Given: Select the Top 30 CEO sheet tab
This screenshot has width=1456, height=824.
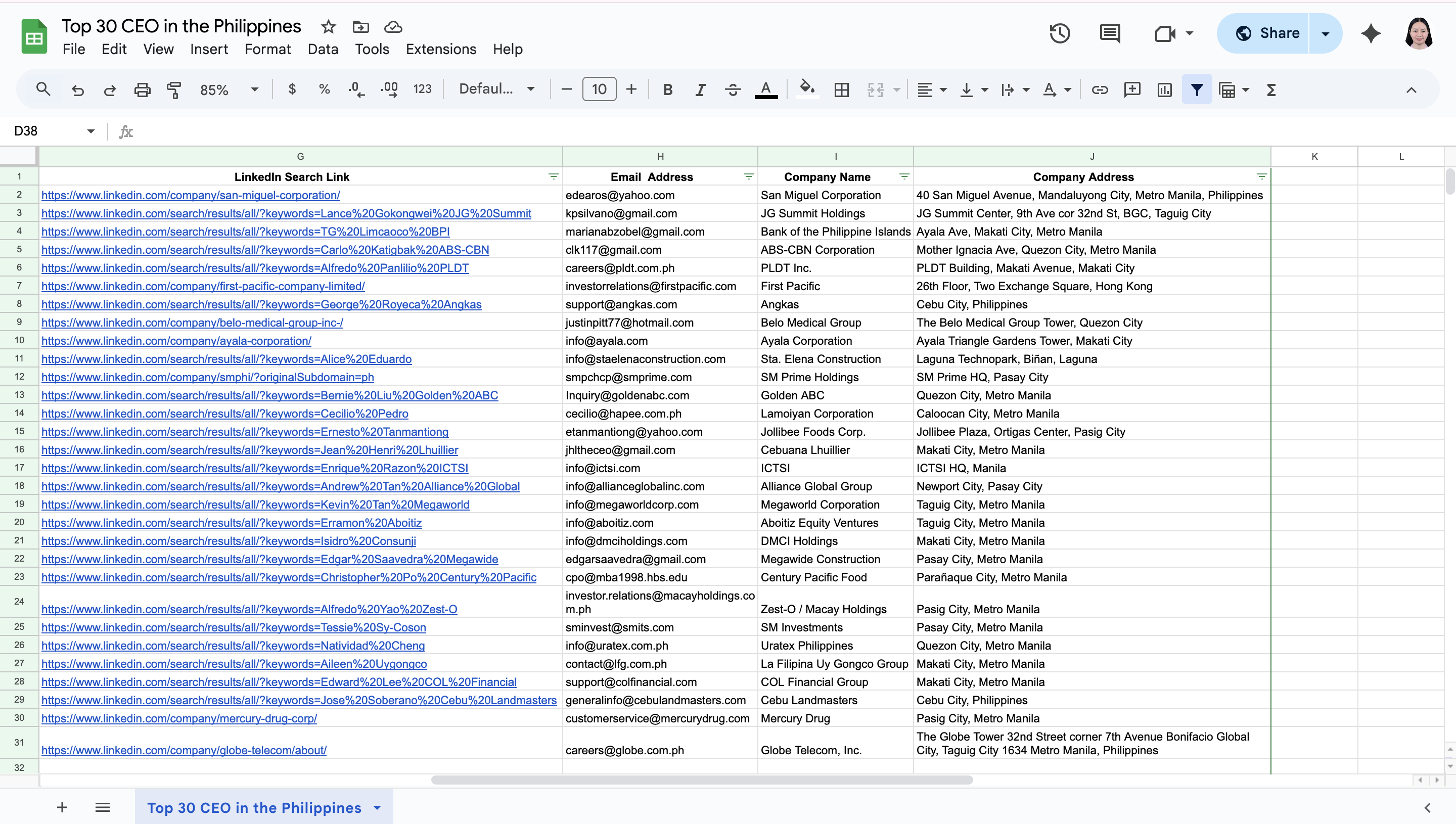Looking at the screenshot, I should click(x=254, y=808).
